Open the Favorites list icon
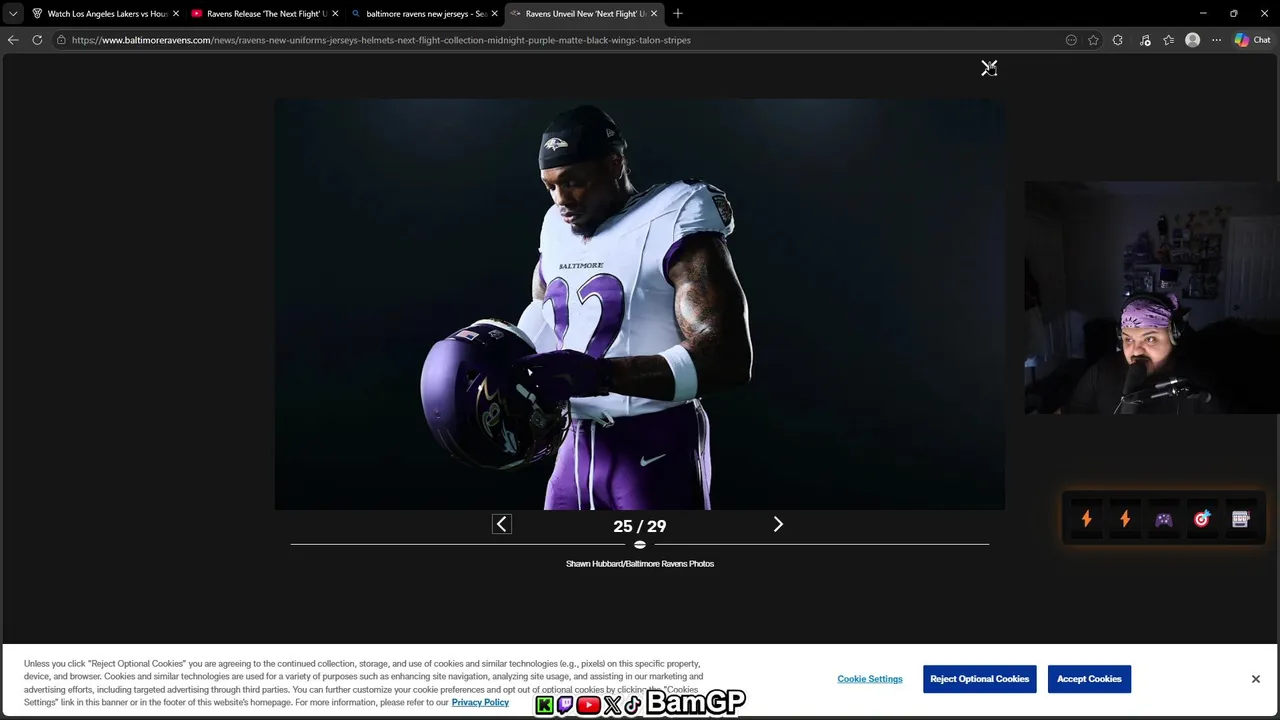Image resolution: width=1280 pixels, height=720 pixels. coord(1168,40)
